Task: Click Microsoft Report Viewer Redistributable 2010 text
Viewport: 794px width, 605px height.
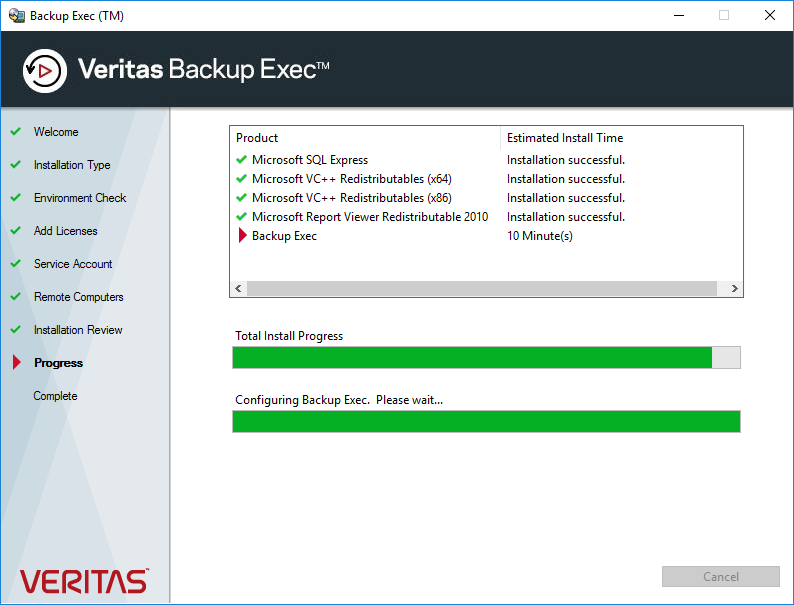Action: coord(370,217)
